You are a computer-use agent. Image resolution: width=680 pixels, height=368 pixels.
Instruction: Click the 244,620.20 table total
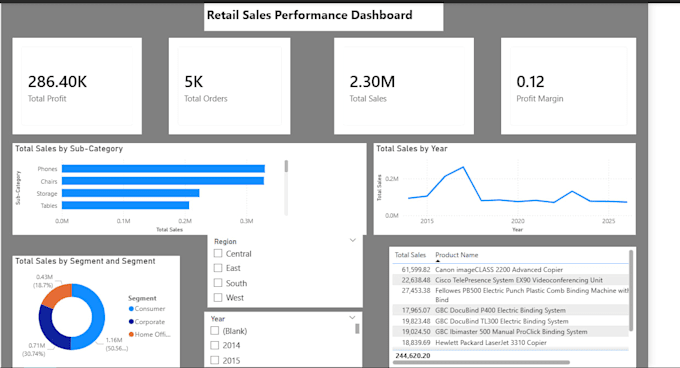coord(412,355)
